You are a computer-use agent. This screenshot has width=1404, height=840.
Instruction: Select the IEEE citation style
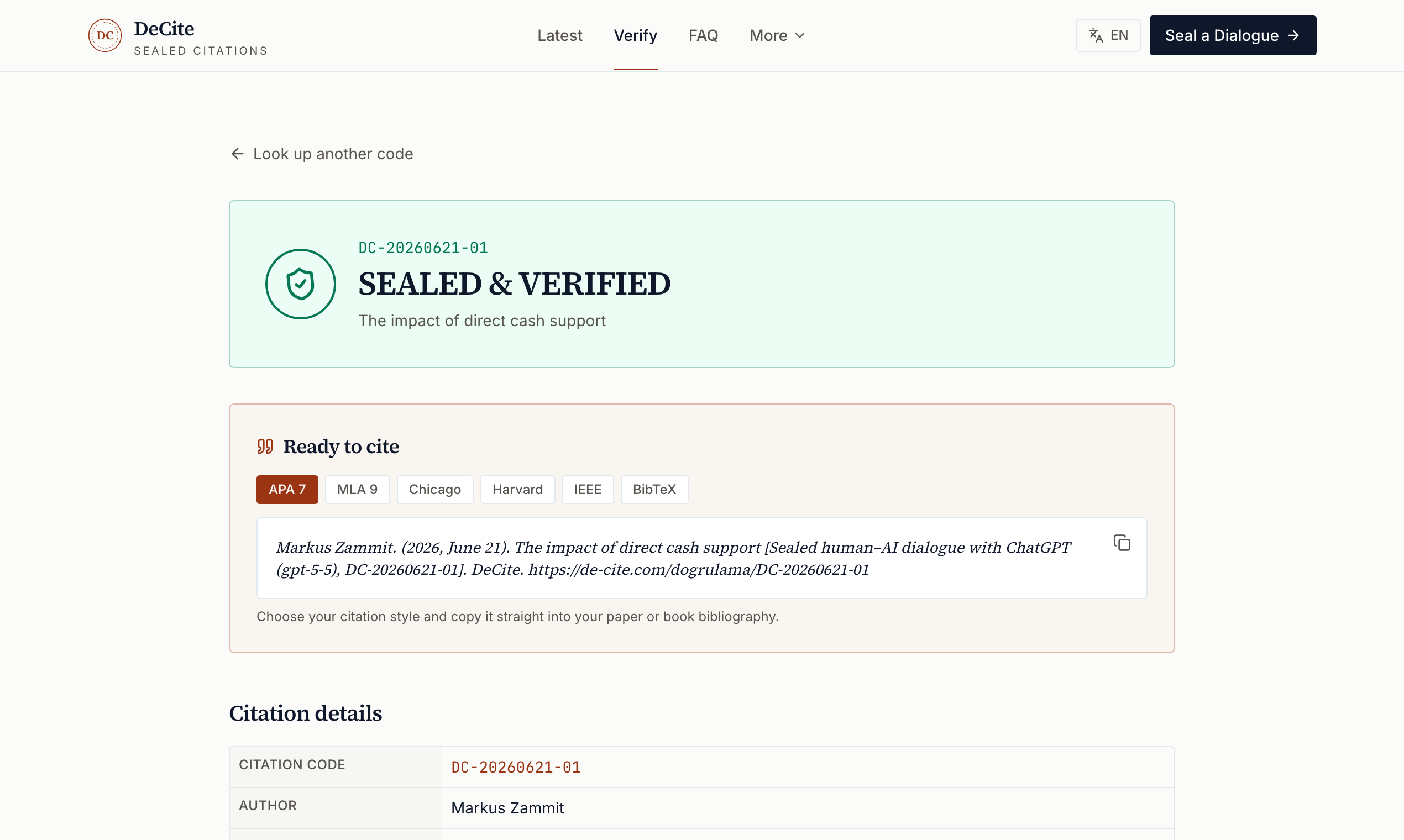pos(588,490)
